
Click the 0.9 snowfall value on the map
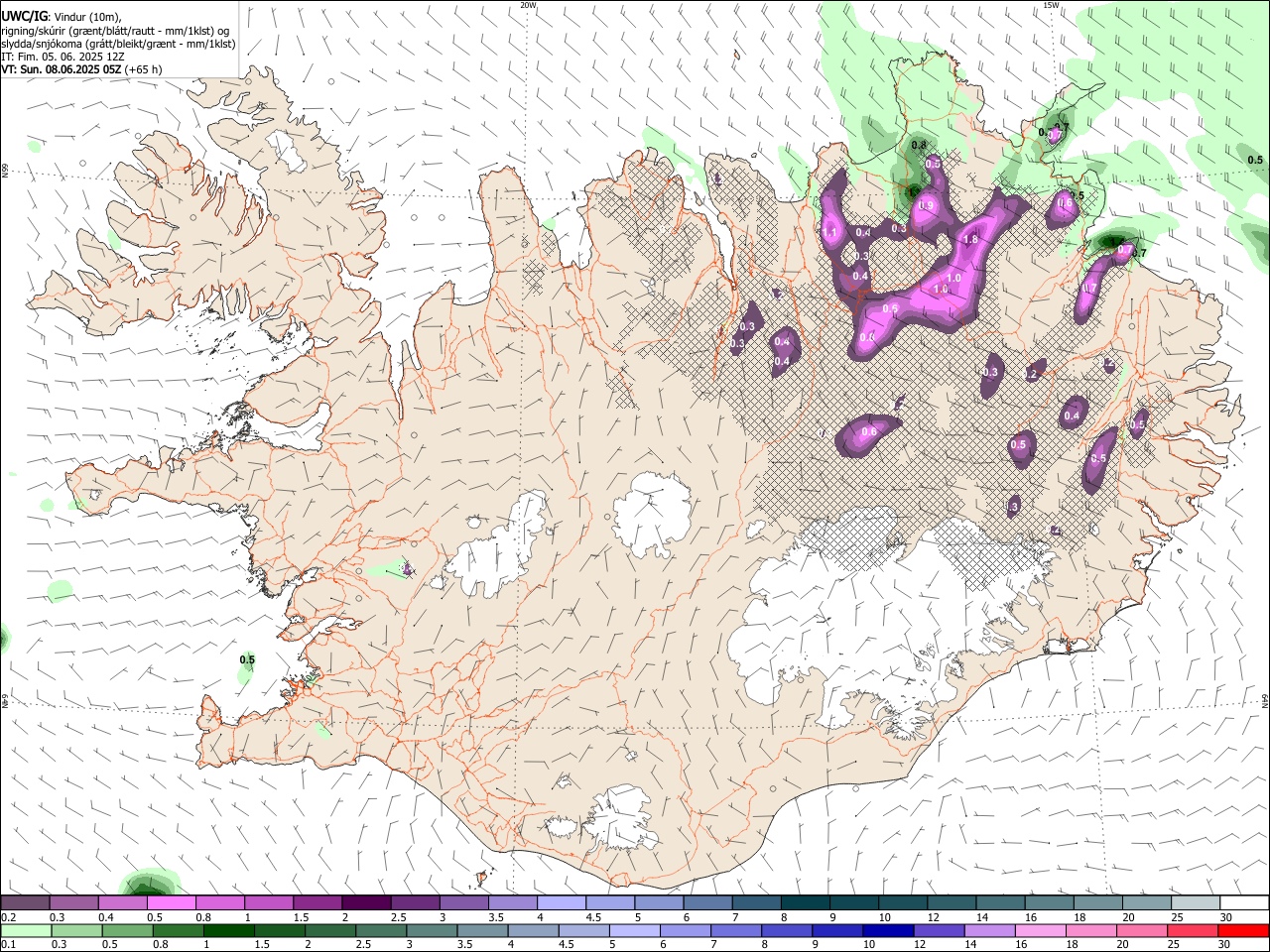coord(926,205)
